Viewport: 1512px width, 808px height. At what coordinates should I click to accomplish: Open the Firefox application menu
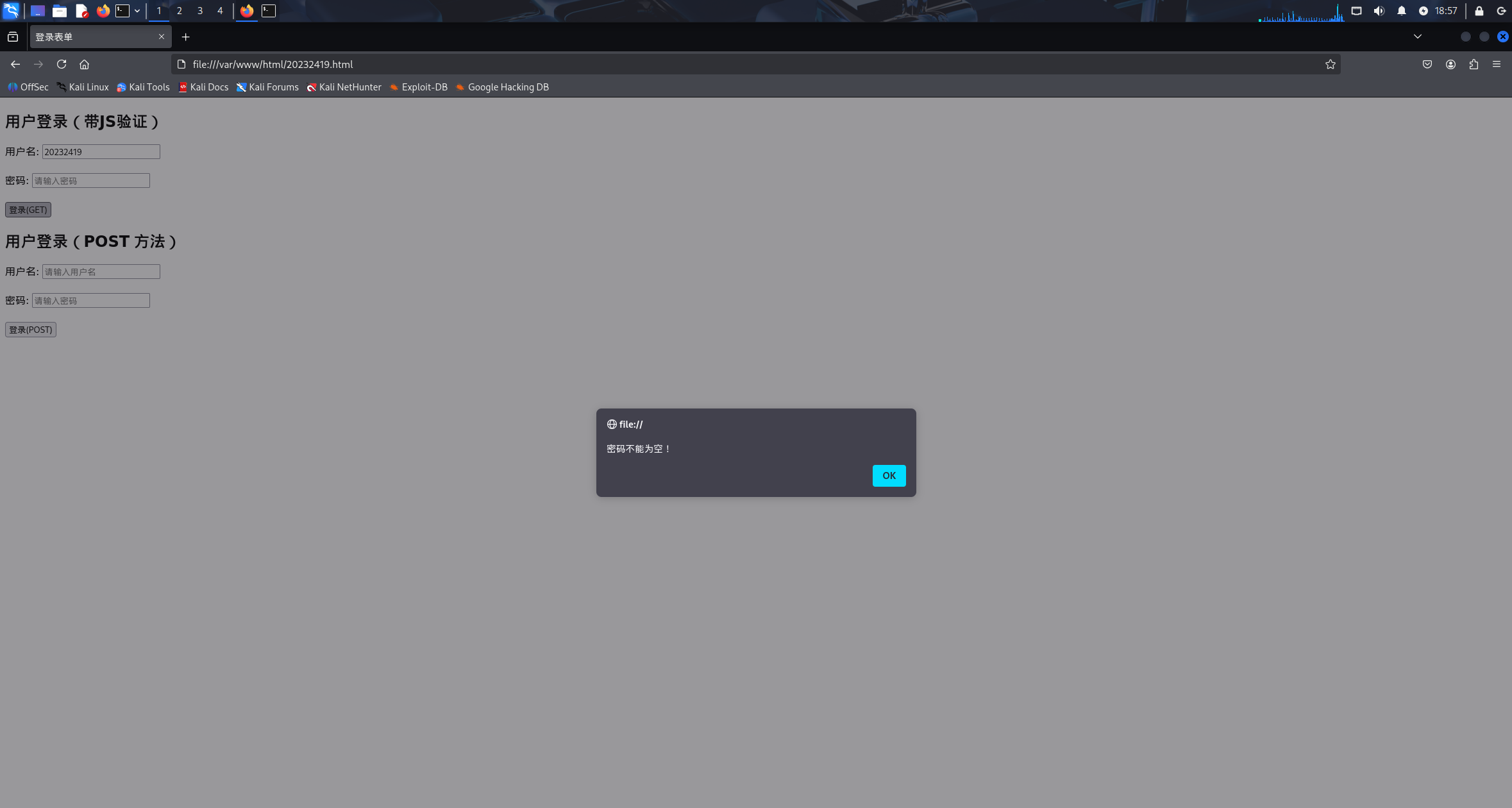click(x=1497, y=64)
